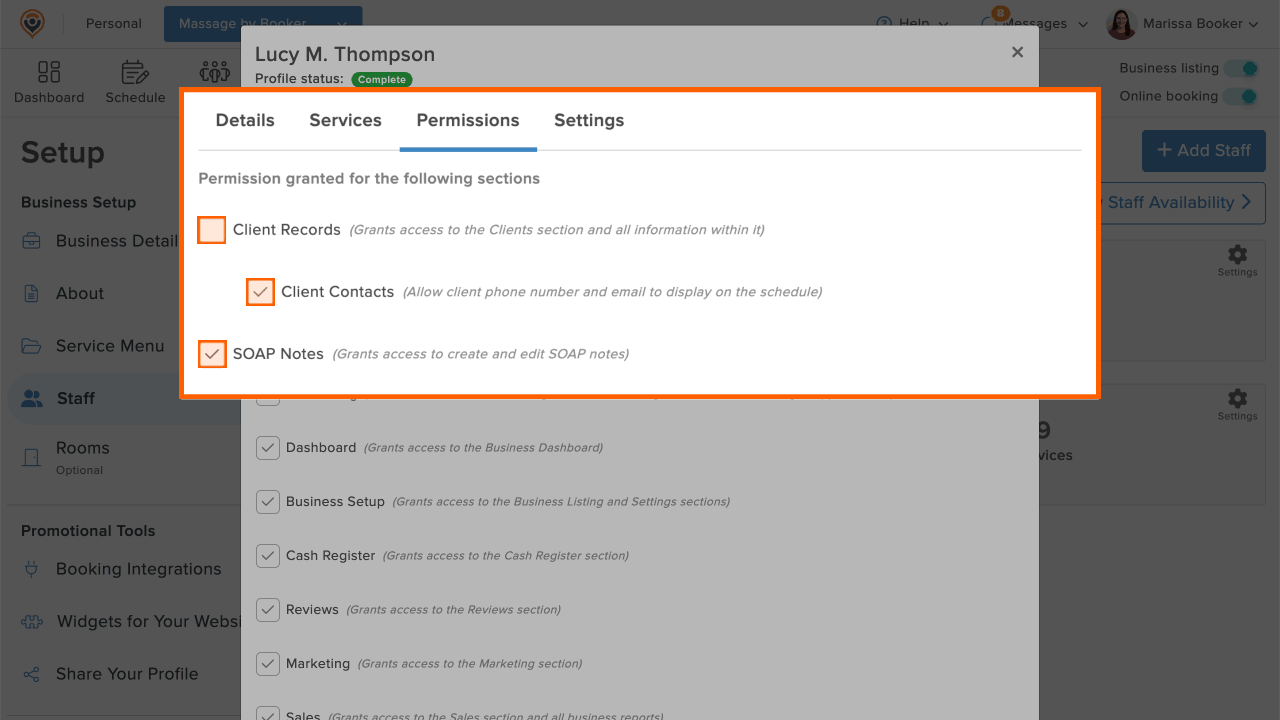Click the About document icon
This screenshot has width=1280, height=720.
click(32, 293)
